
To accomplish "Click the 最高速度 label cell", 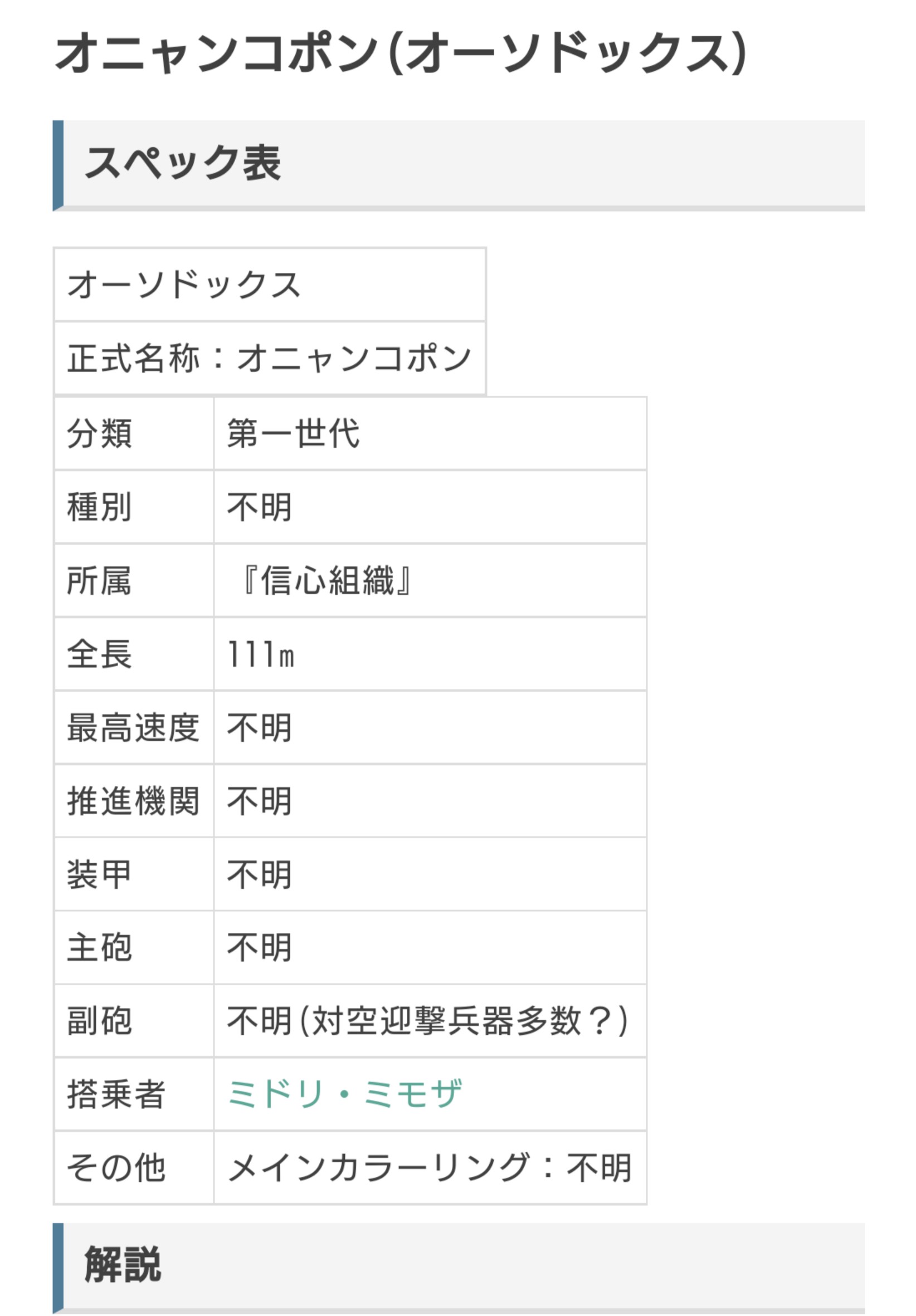I will [134, 727].
